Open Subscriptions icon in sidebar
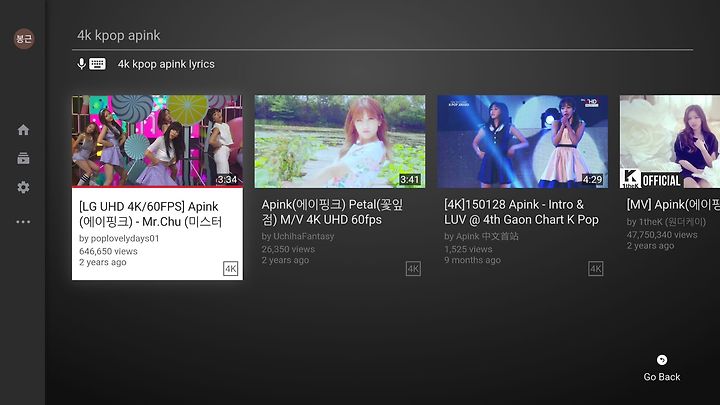The width and height of the screenshot is (720, 405). pos(23,158)
